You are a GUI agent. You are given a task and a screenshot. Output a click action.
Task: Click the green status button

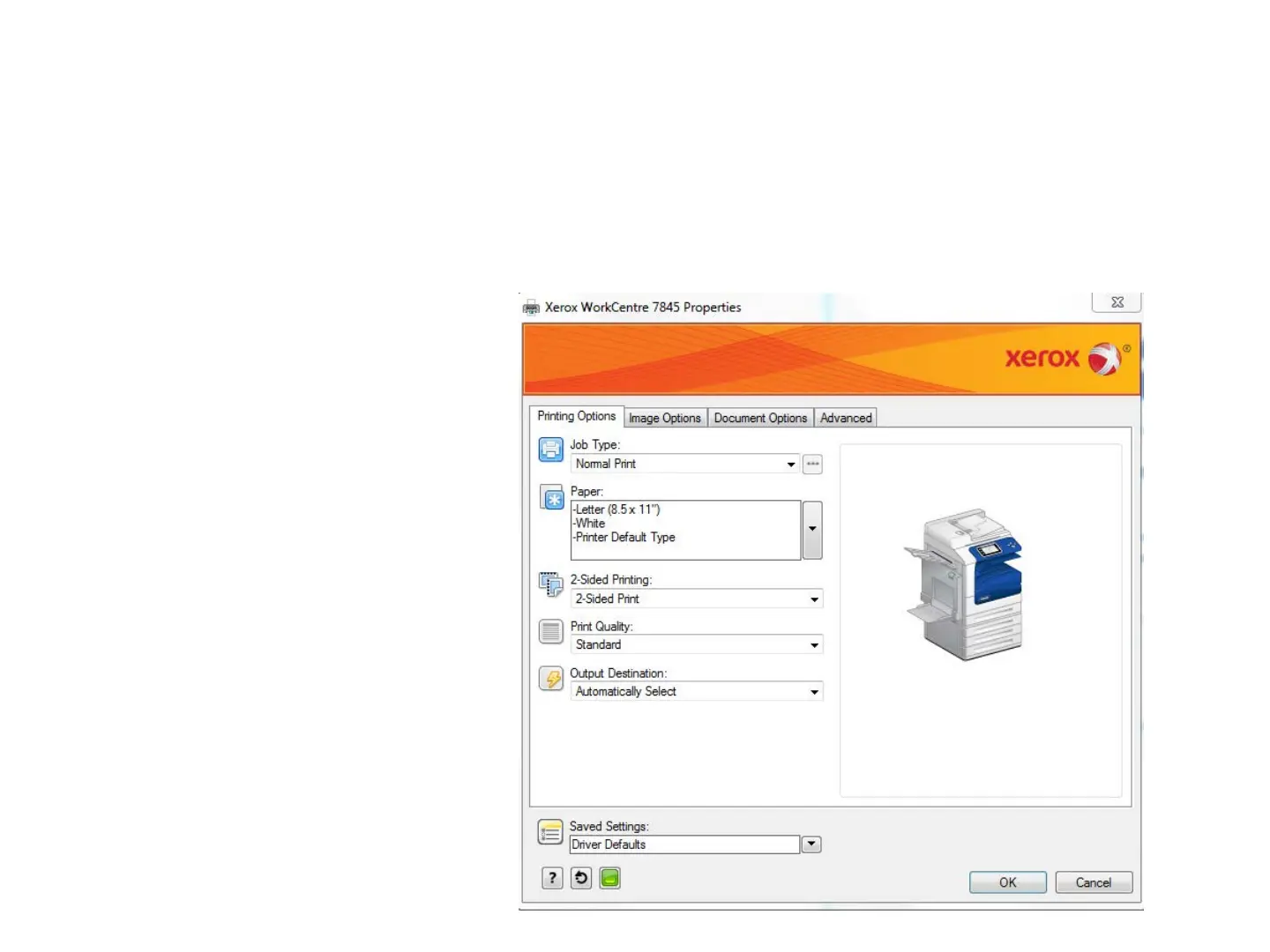click(x=609, y=878)
